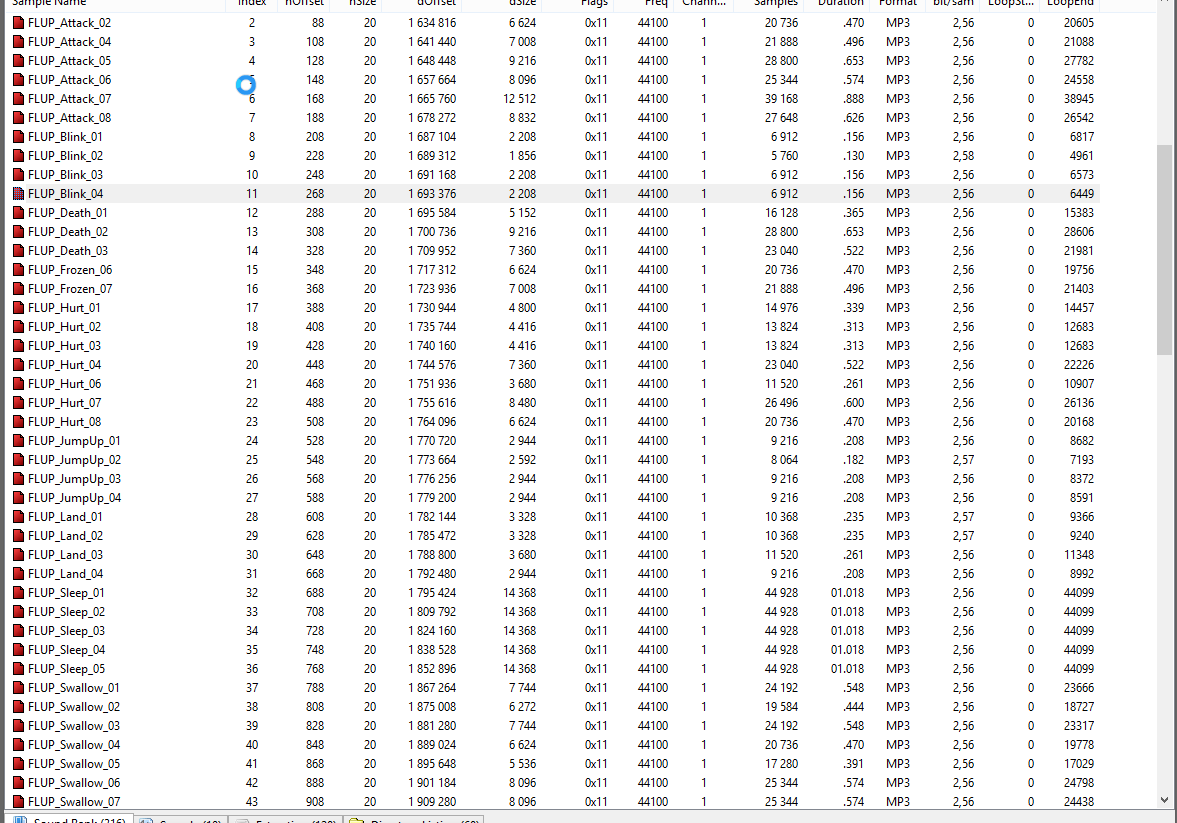Screen dimensions: 1177x823
Task: Switch to the Sound Bank (216) tab
Action: click(71, 820)
